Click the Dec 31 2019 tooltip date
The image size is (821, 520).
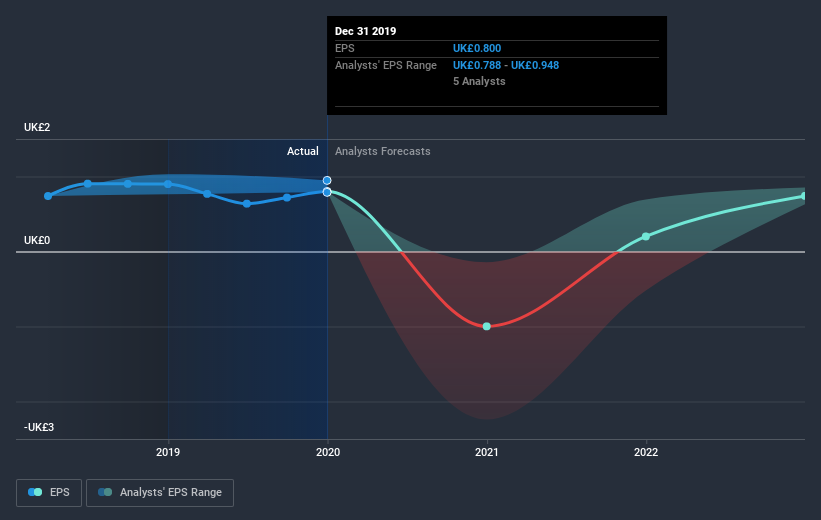coord(365,31)
